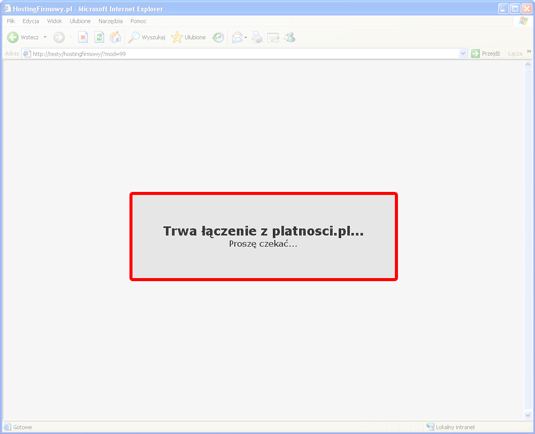Open the Wstecz history dropdown arrow

[x=45, y=37]
